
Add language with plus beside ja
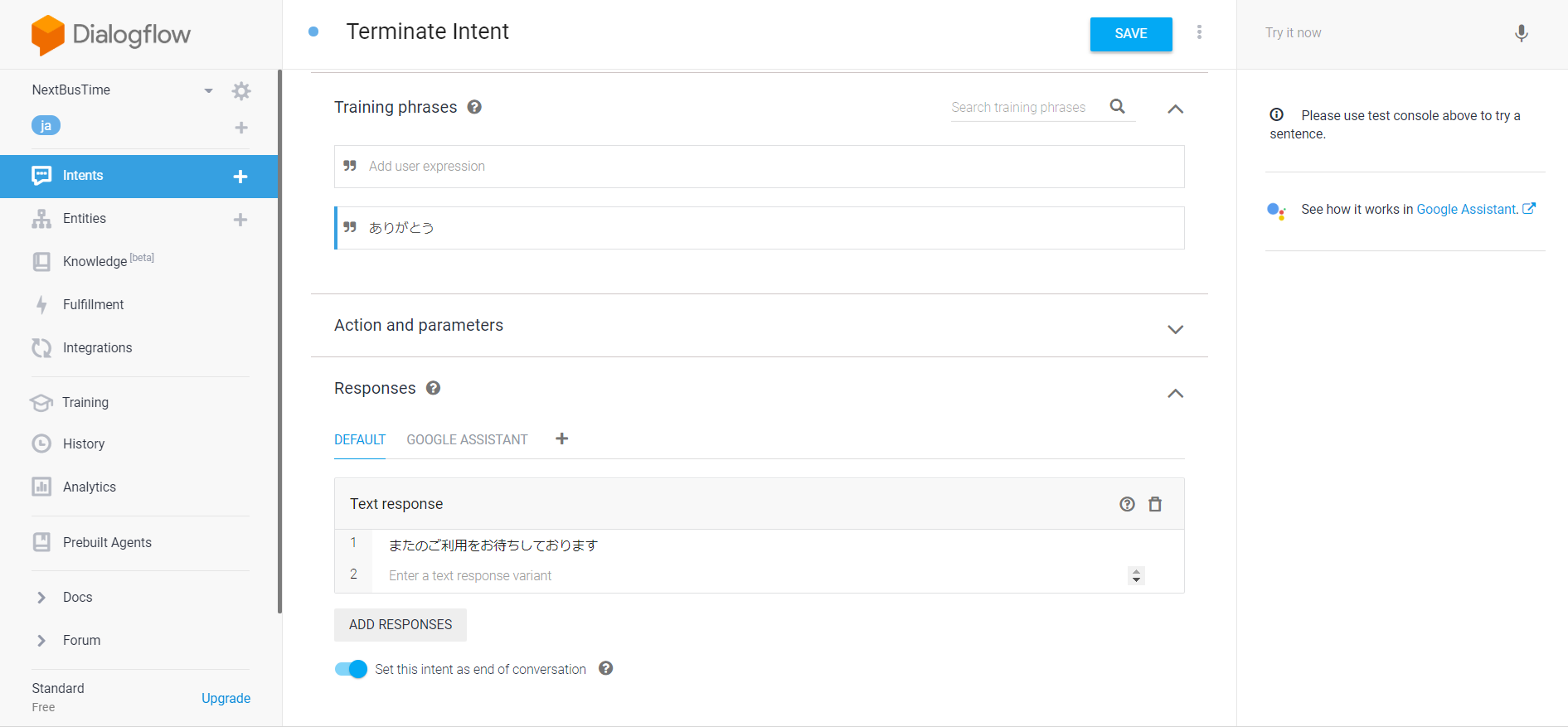241,128
